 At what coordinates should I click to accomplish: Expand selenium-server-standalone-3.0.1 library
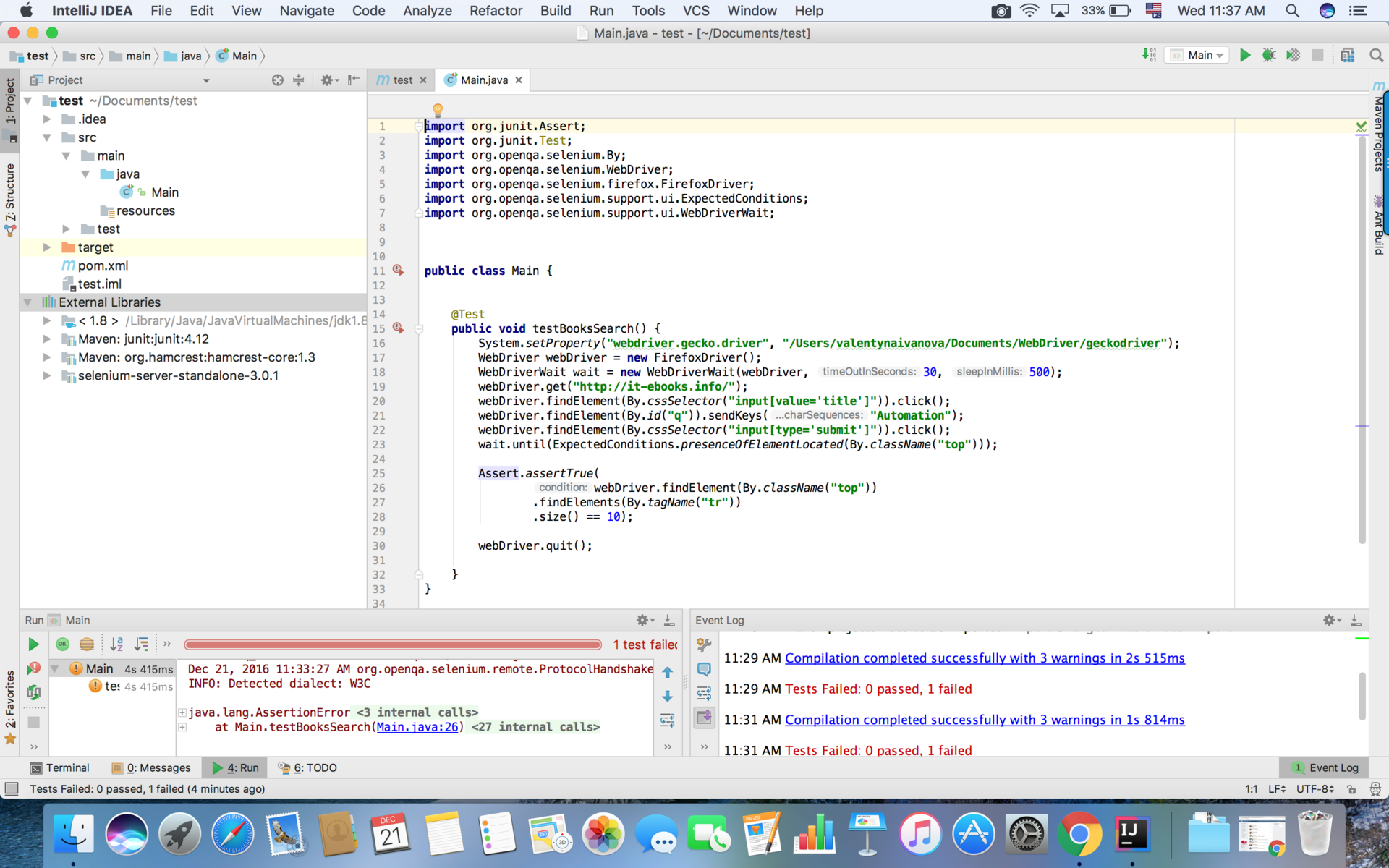point(47,376)
